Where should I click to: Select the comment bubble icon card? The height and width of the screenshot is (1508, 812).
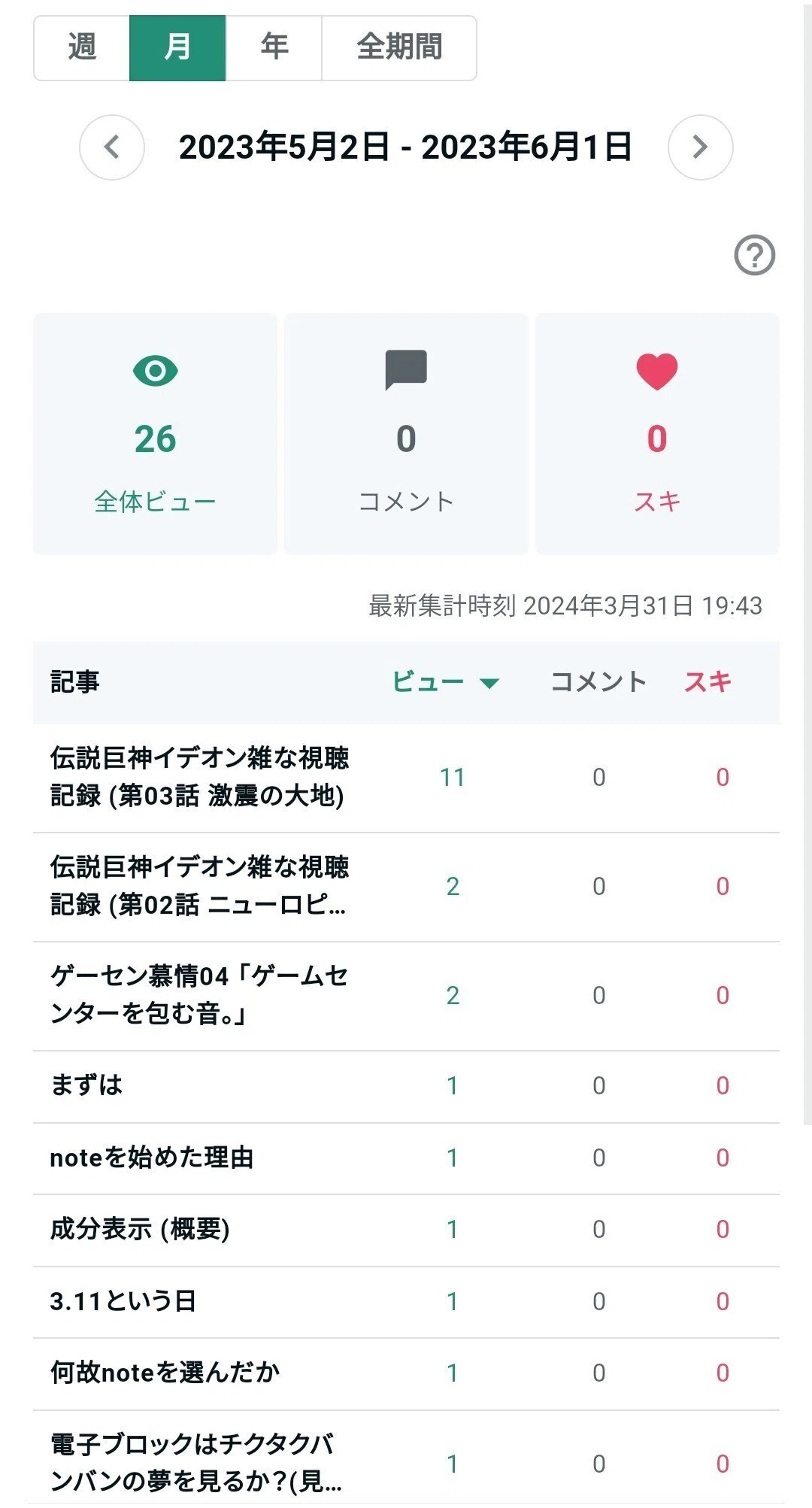coord(406,434)
